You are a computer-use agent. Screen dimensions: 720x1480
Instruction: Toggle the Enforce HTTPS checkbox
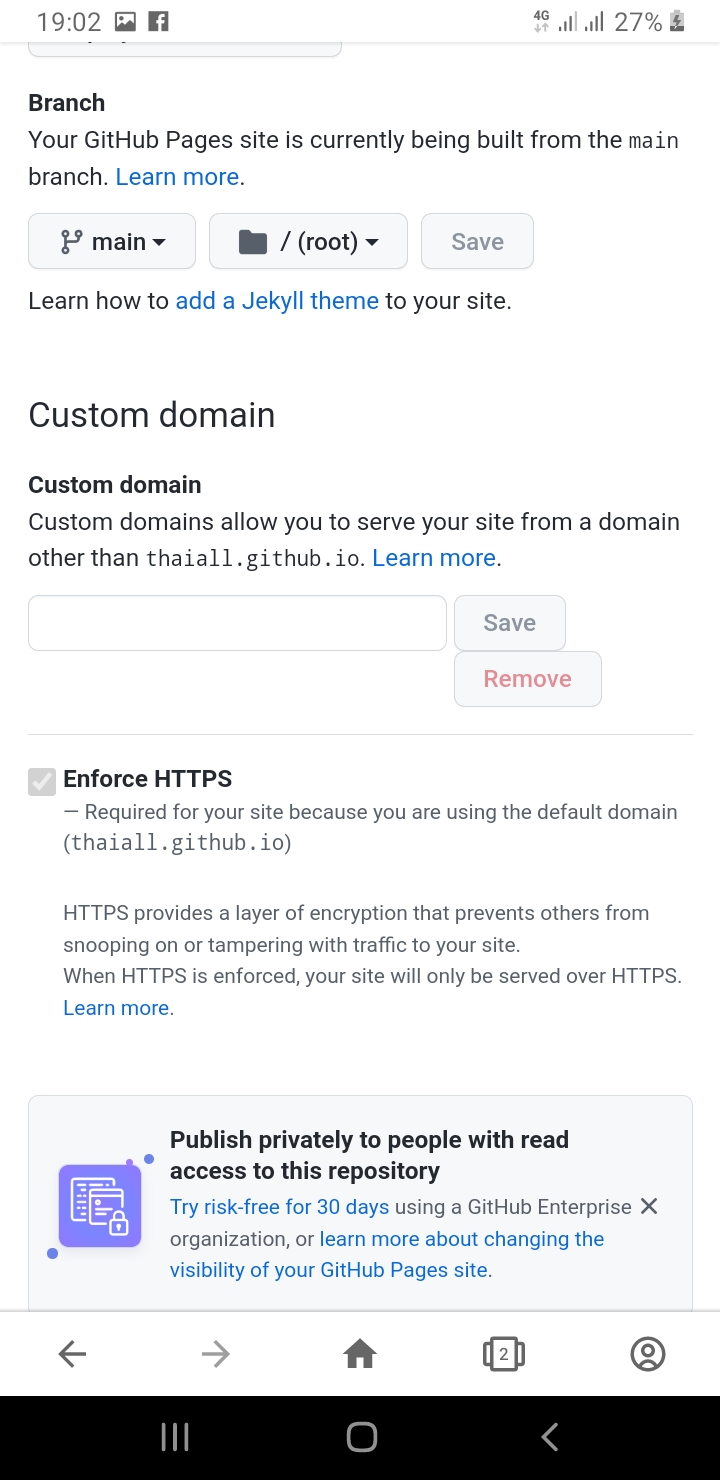coord(42,781)
